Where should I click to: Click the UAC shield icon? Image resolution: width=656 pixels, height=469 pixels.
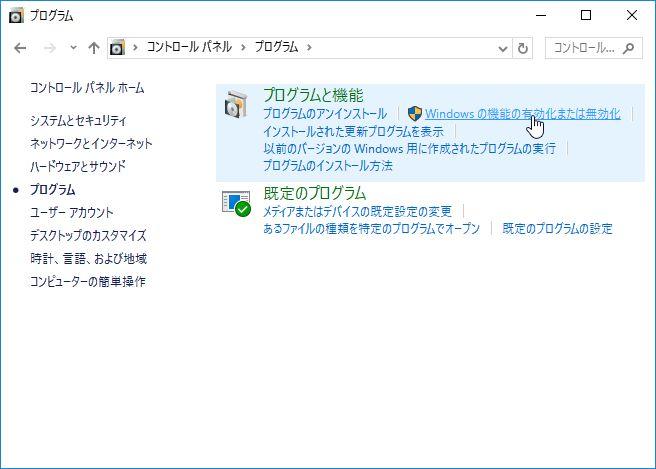point(415,113)
